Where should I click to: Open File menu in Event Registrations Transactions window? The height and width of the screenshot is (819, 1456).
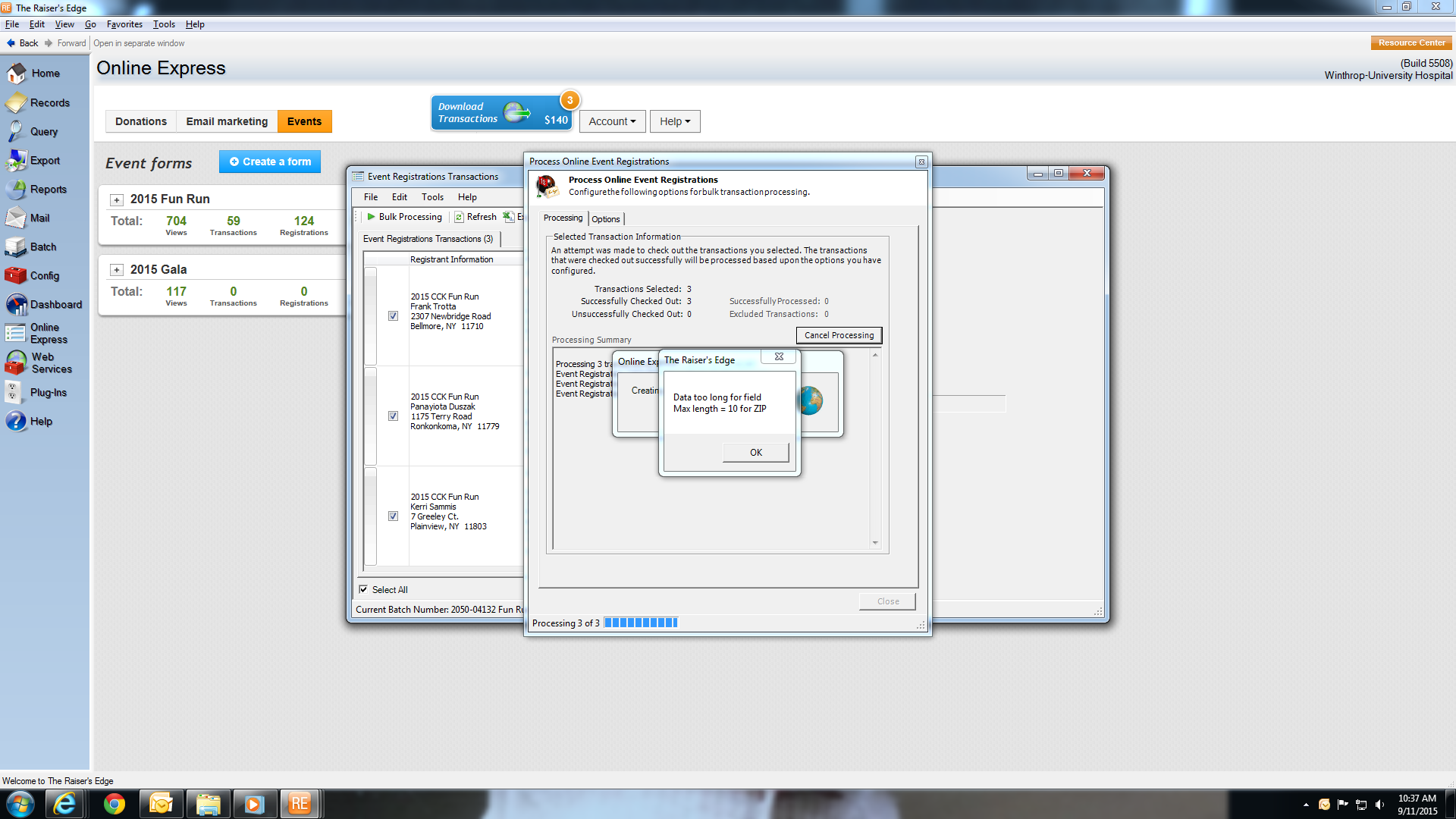click(371, 197)
